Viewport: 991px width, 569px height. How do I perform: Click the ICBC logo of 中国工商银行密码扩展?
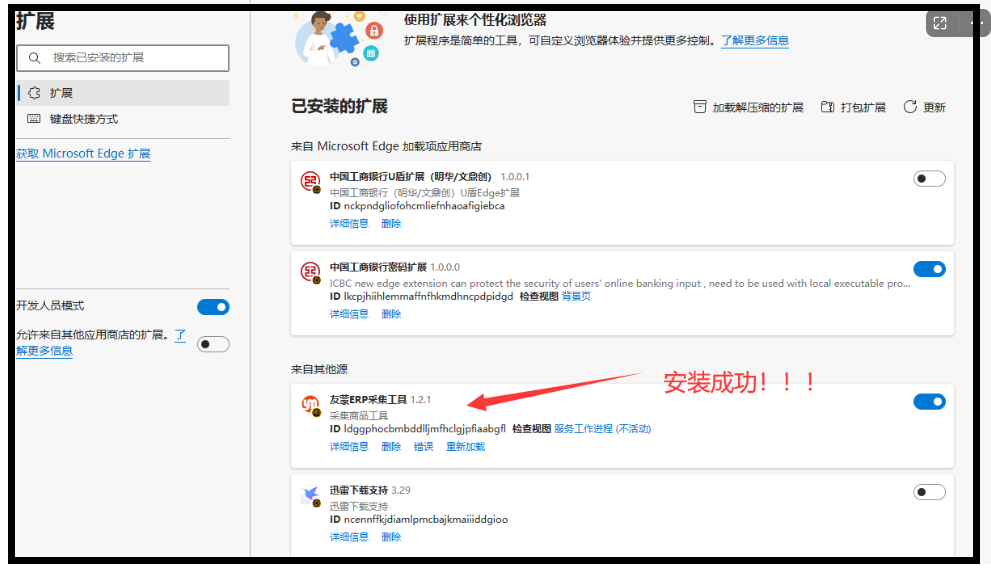(x=310, y=272)
